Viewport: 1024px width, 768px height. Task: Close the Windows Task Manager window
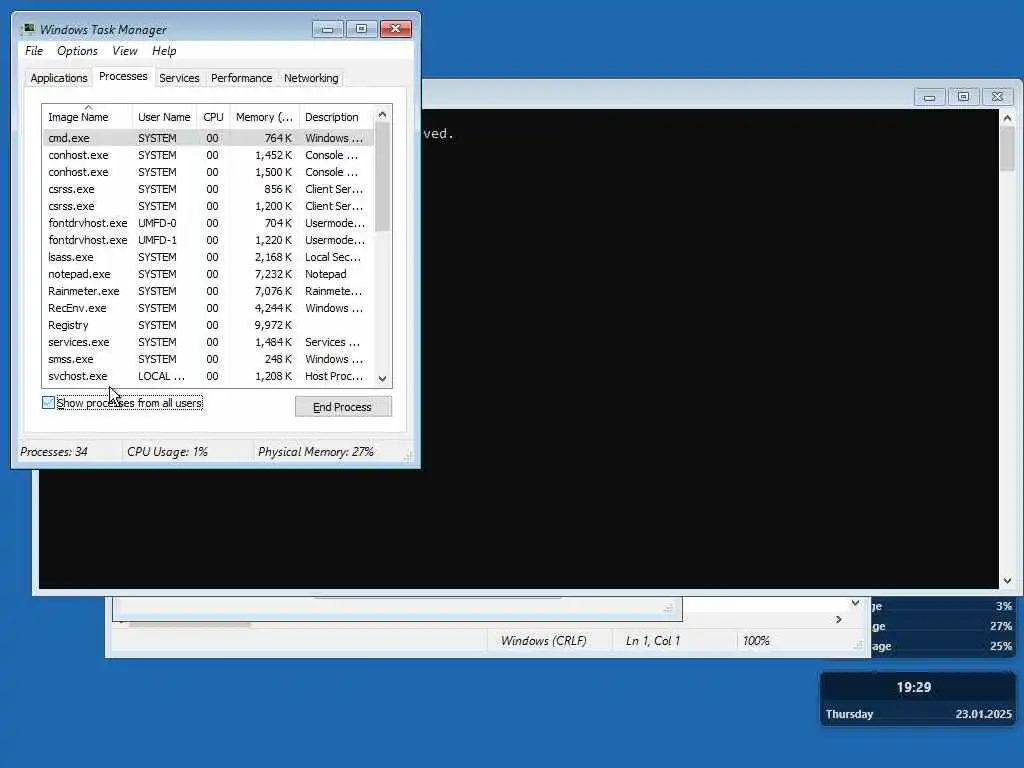point(395,29)
